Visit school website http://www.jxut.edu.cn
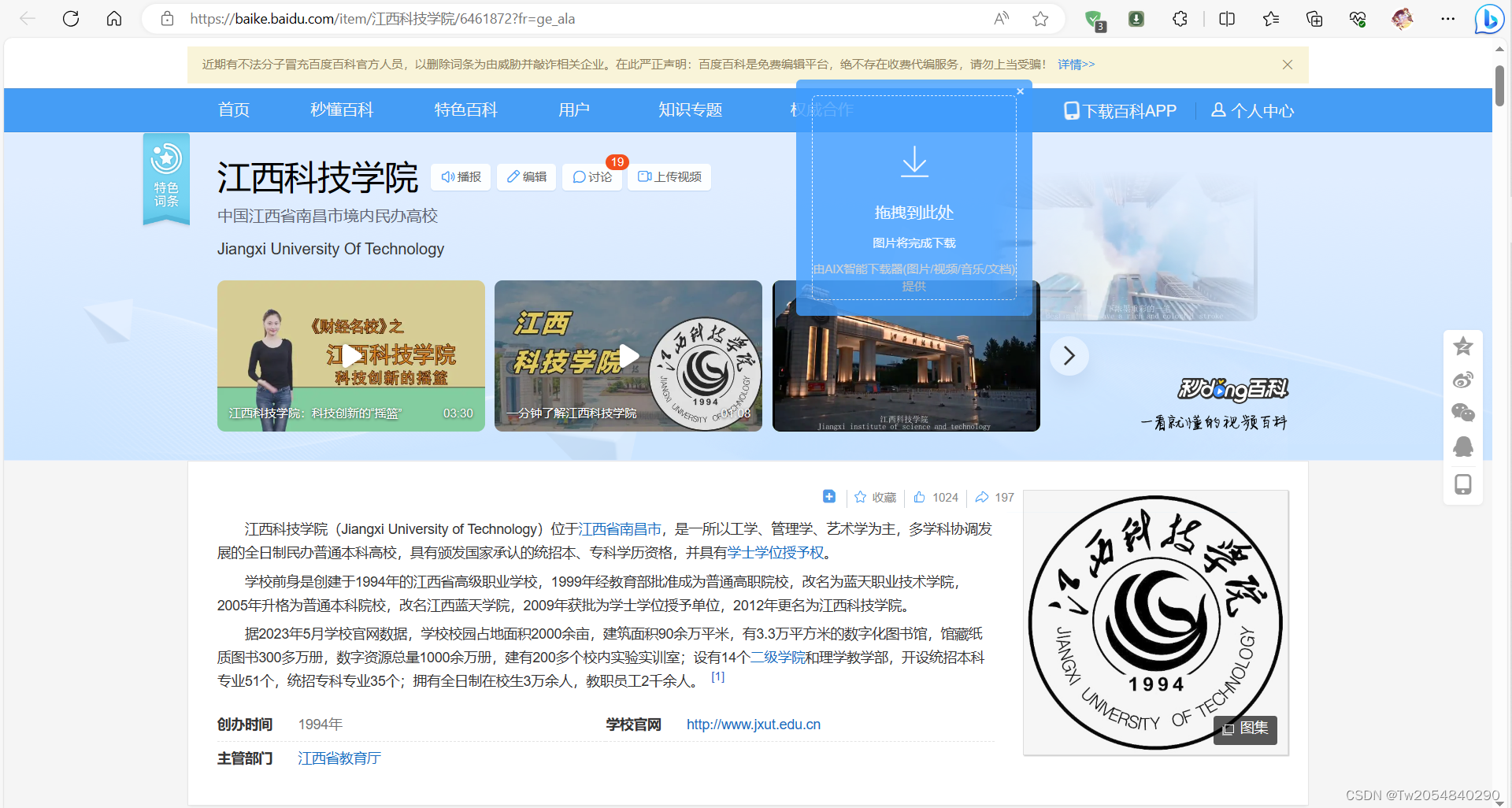 coord(754,725)
